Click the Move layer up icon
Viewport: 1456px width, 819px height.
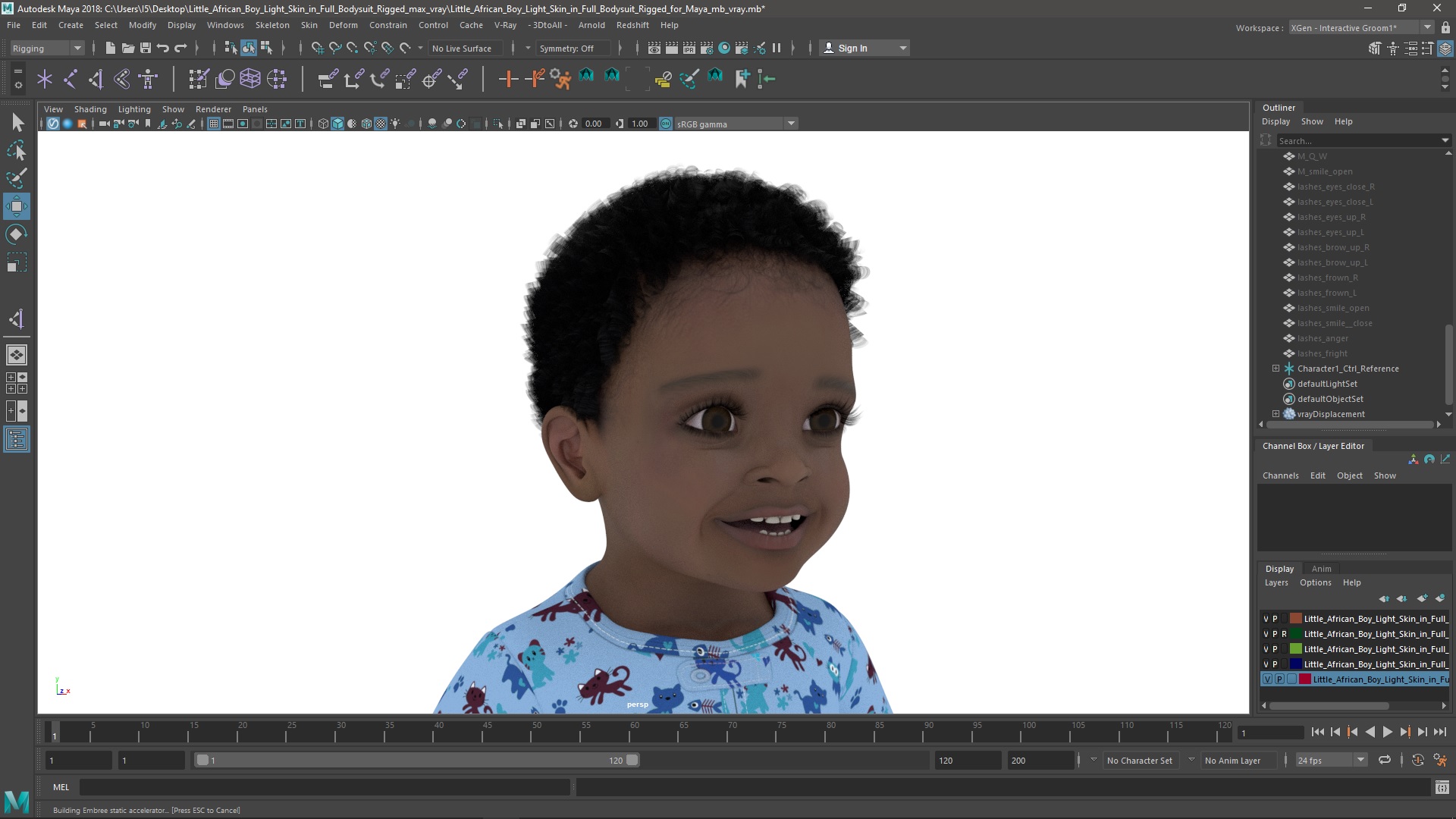[1384, 598]
